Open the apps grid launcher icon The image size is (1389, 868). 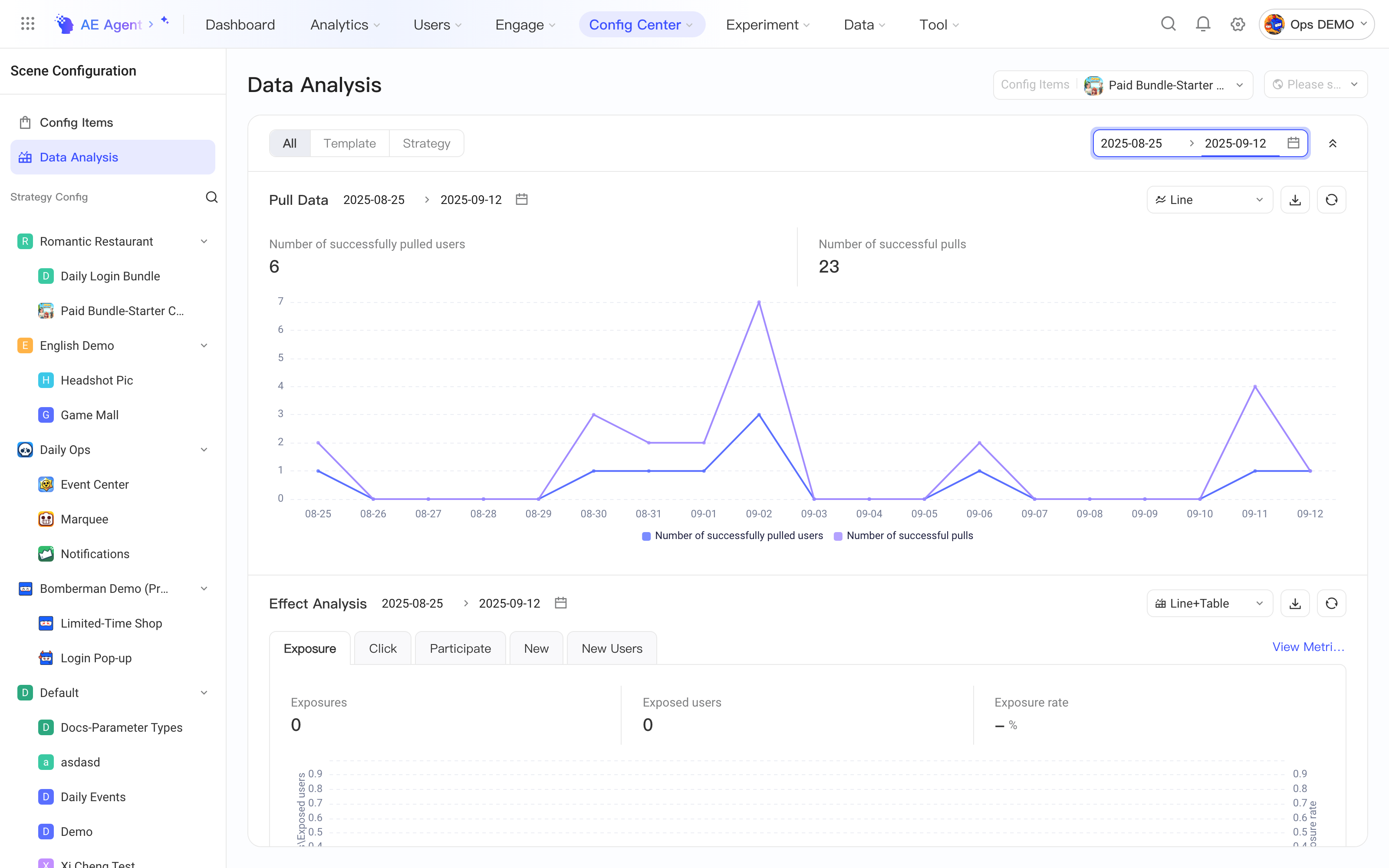tap(27, 24)
